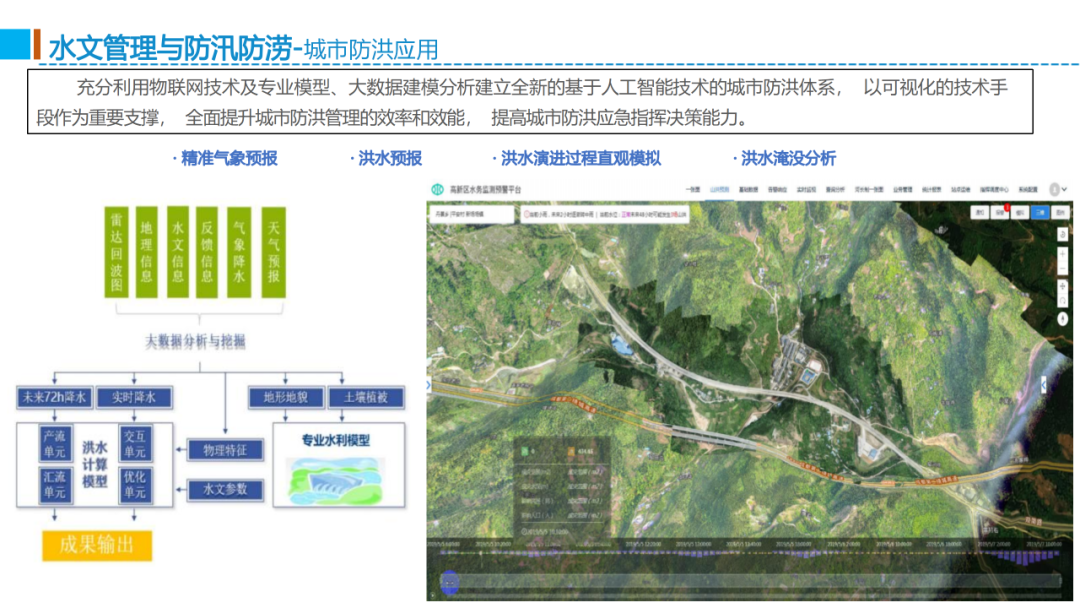Click the map pan arrows control
The width and height of the screenshot is (1080, 608).
pyautogui.click(x=1063, y=286)
